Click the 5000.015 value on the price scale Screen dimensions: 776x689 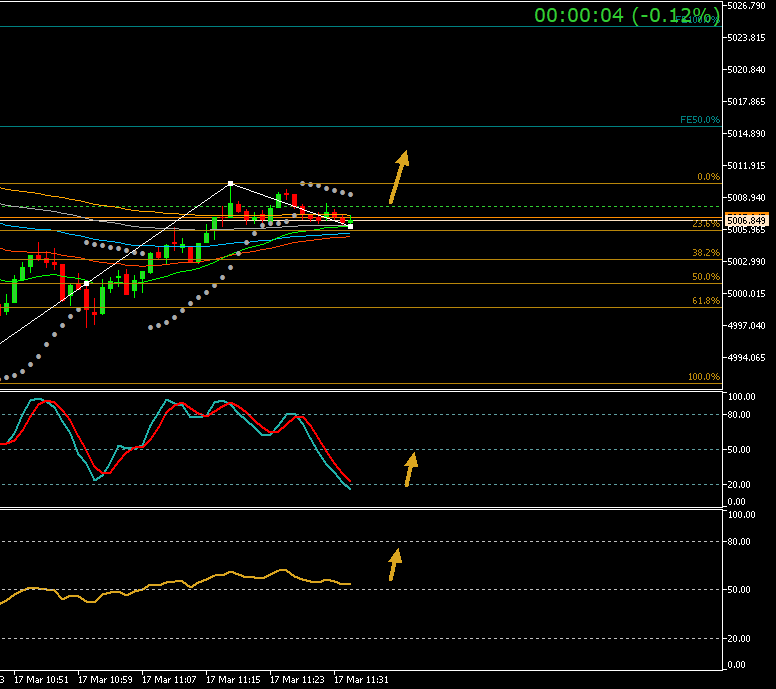pos(746,294)
